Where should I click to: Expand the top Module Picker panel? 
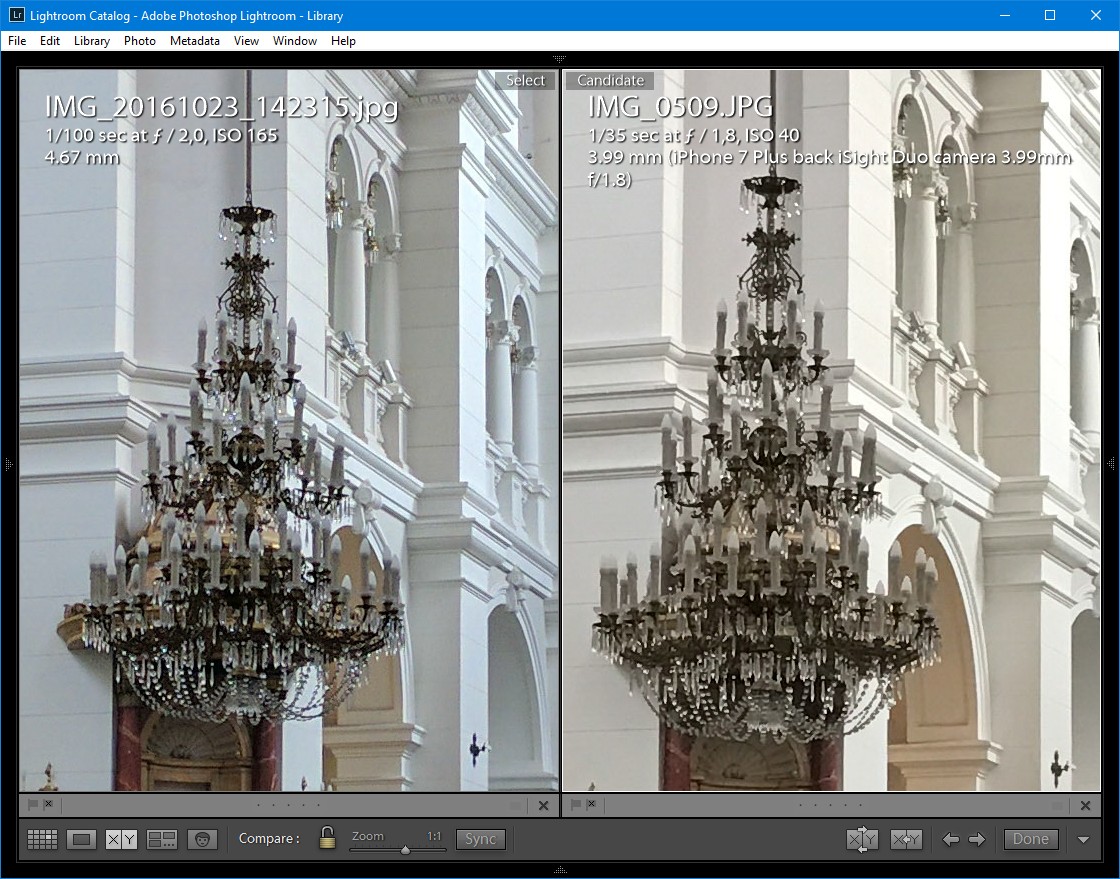tap(560, 59)
